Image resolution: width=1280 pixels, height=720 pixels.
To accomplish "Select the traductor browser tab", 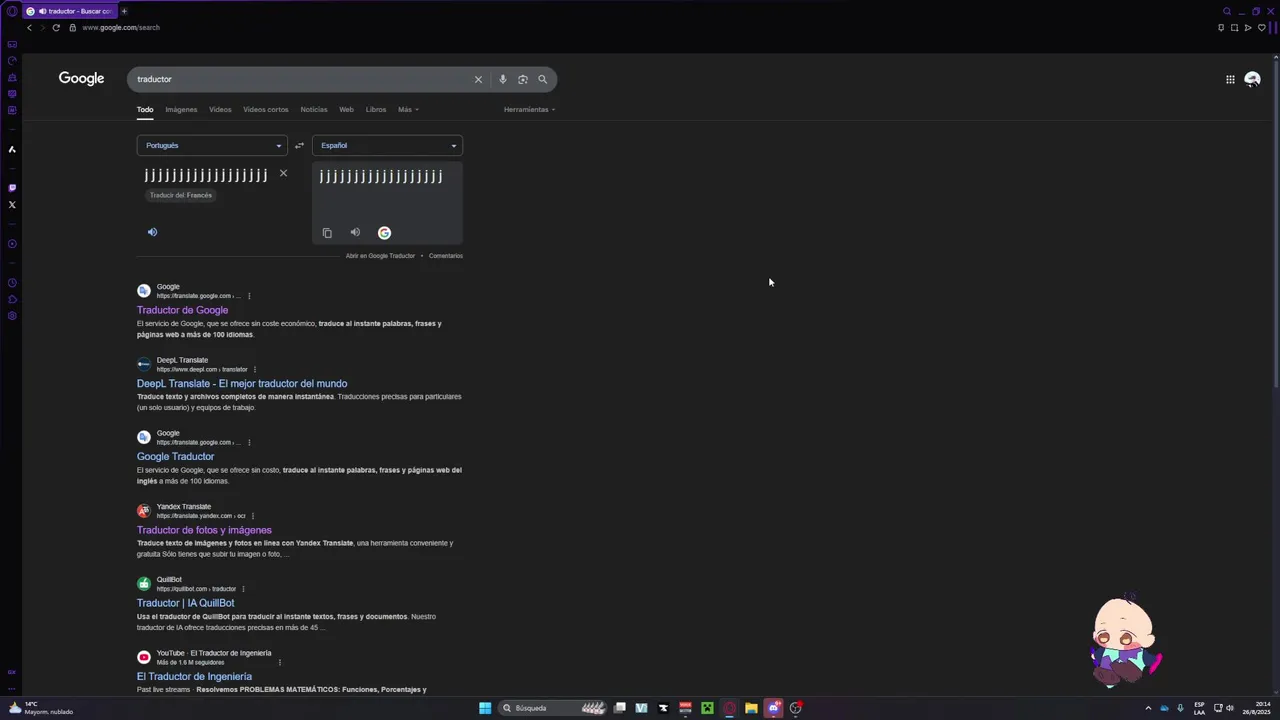I will (69, 11).
